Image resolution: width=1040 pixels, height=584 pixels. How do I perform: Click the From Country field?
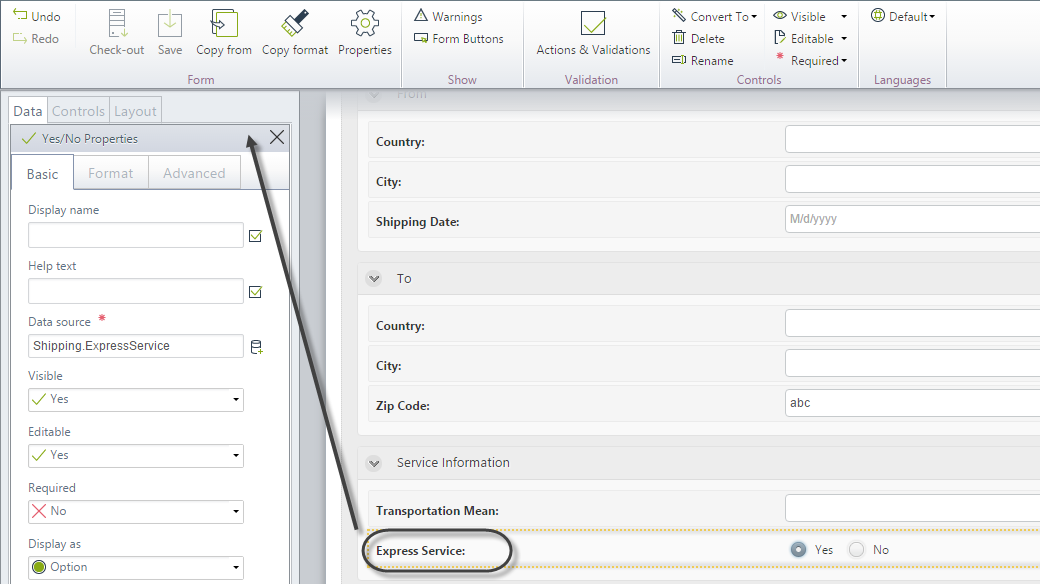point(913,139)
